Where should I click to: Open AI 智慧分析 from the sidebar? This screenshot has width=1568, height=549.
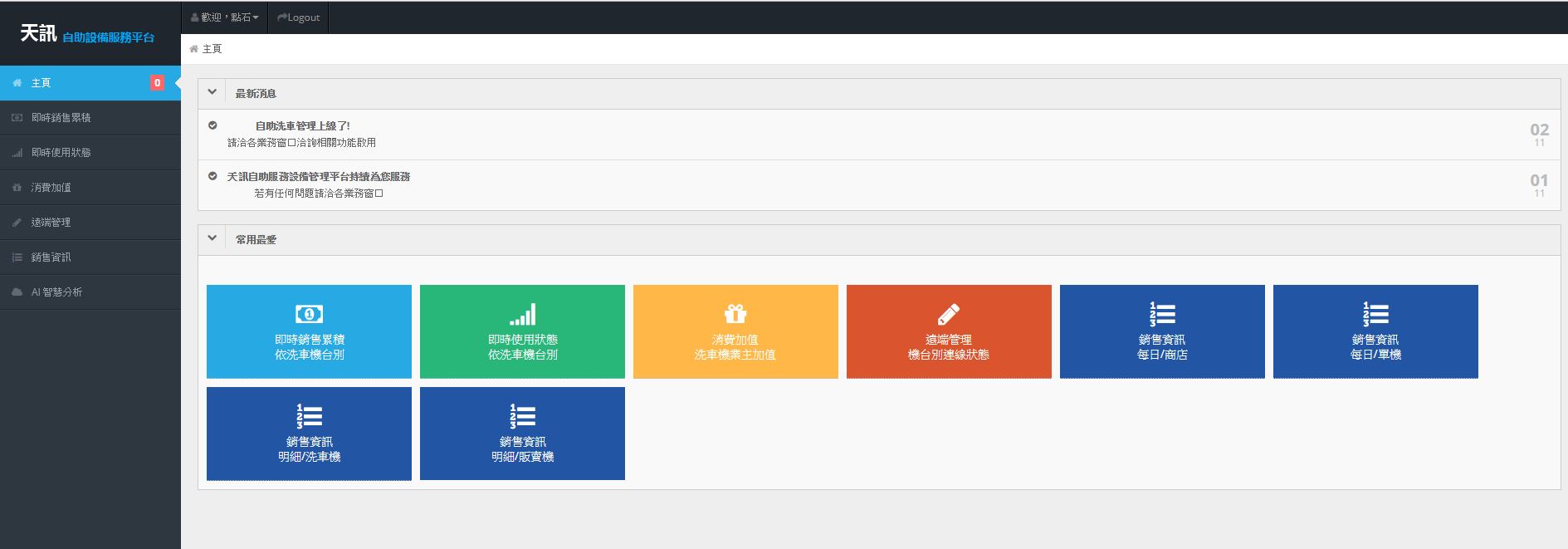click(56, 292)
